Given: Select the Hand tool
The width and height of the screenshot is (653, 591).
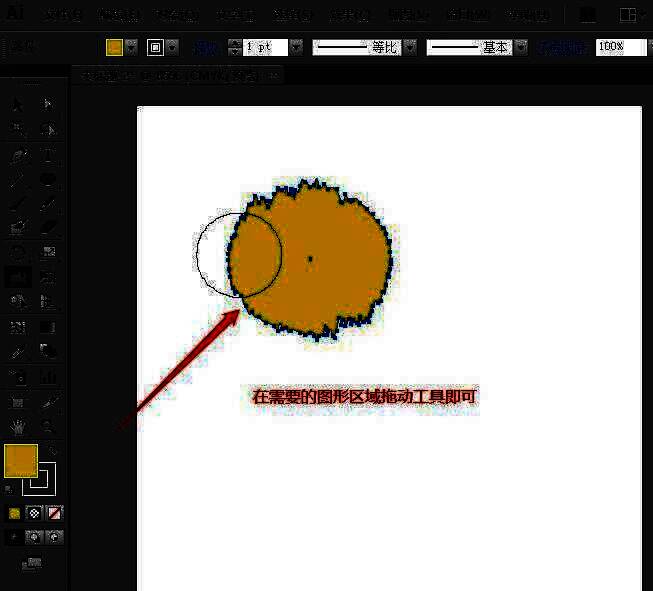Looking at the screenshot, I should tap(17, 427).
